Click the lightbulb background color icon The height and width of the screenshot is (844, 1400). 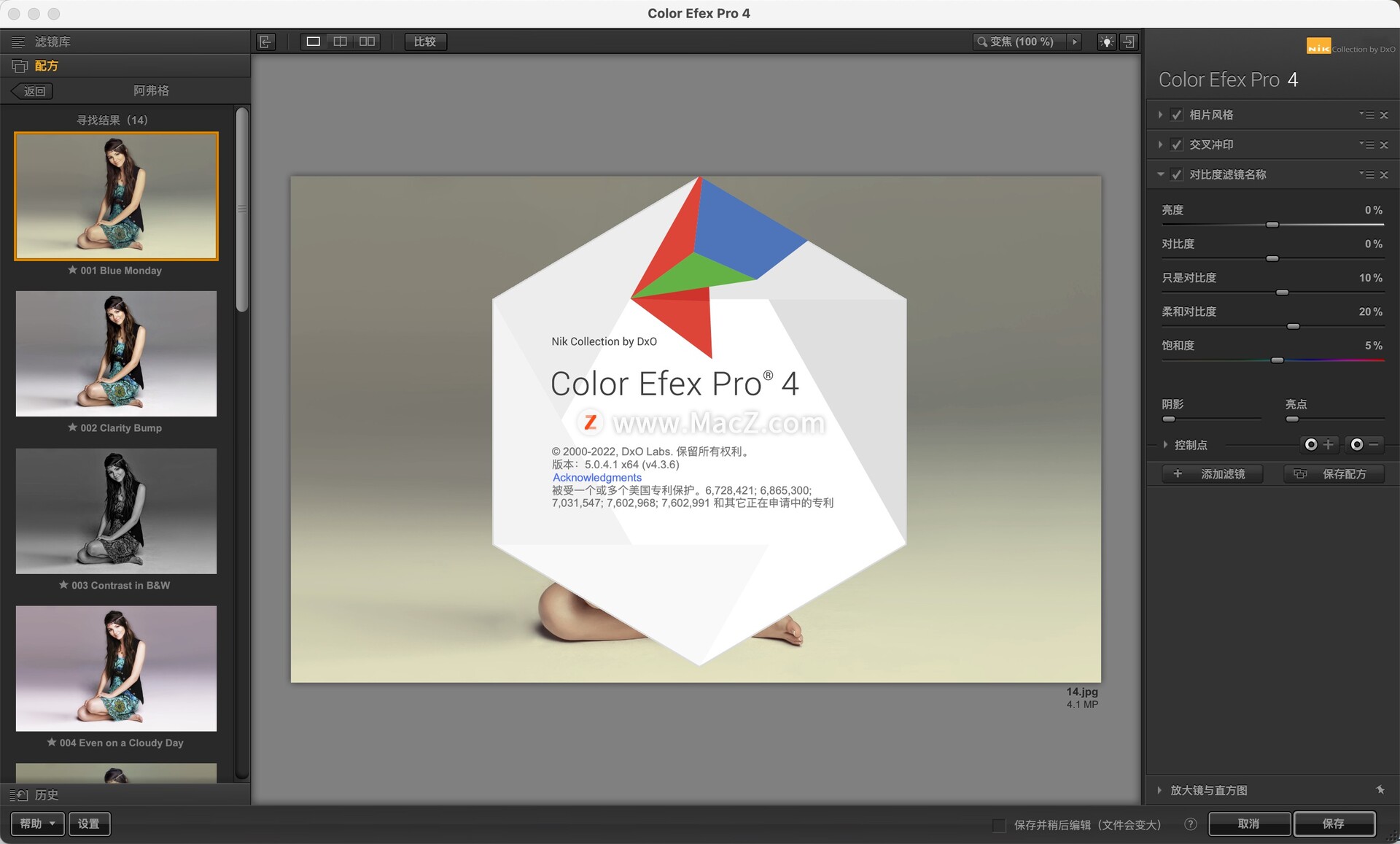(x=1106, y=42)
